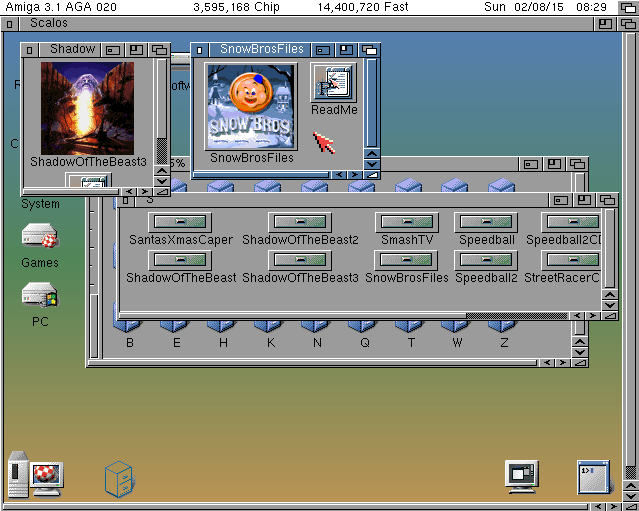
Task: Click the date and time display
Action: click(545, 7)
